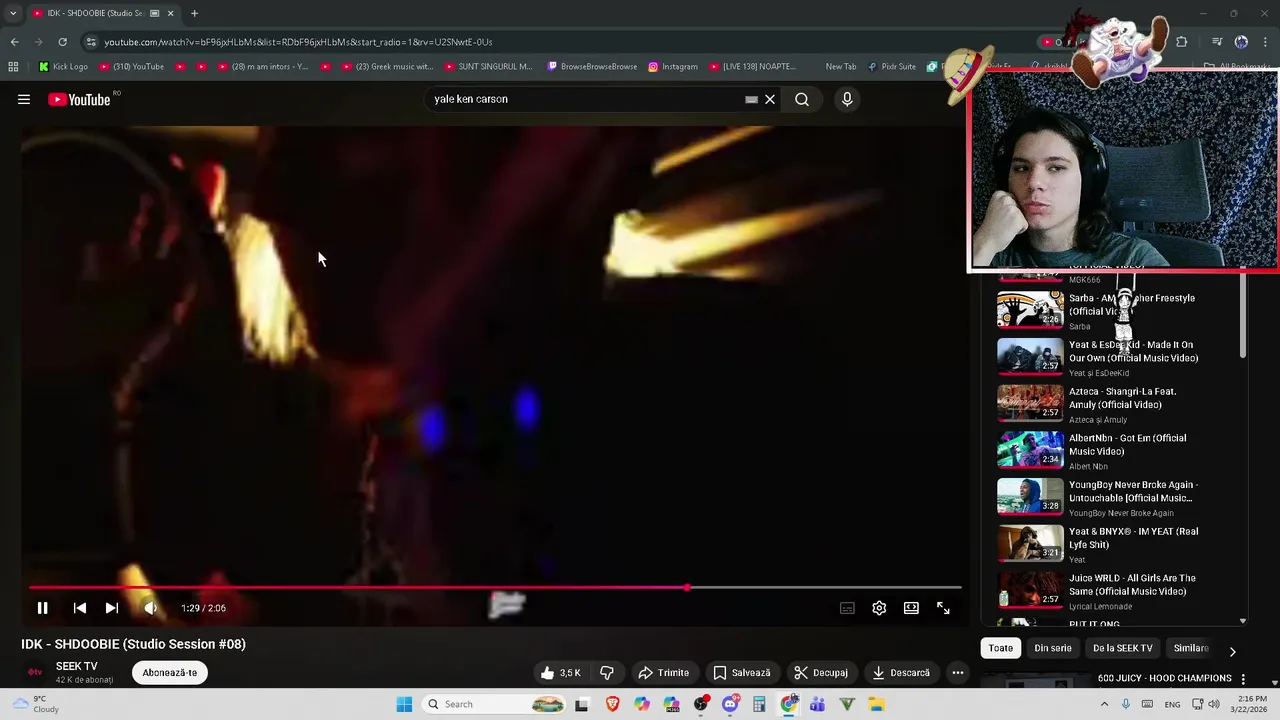Open the YouTube hamburger guide menu
Screen dimensions: 1280x720
[24, 99]
